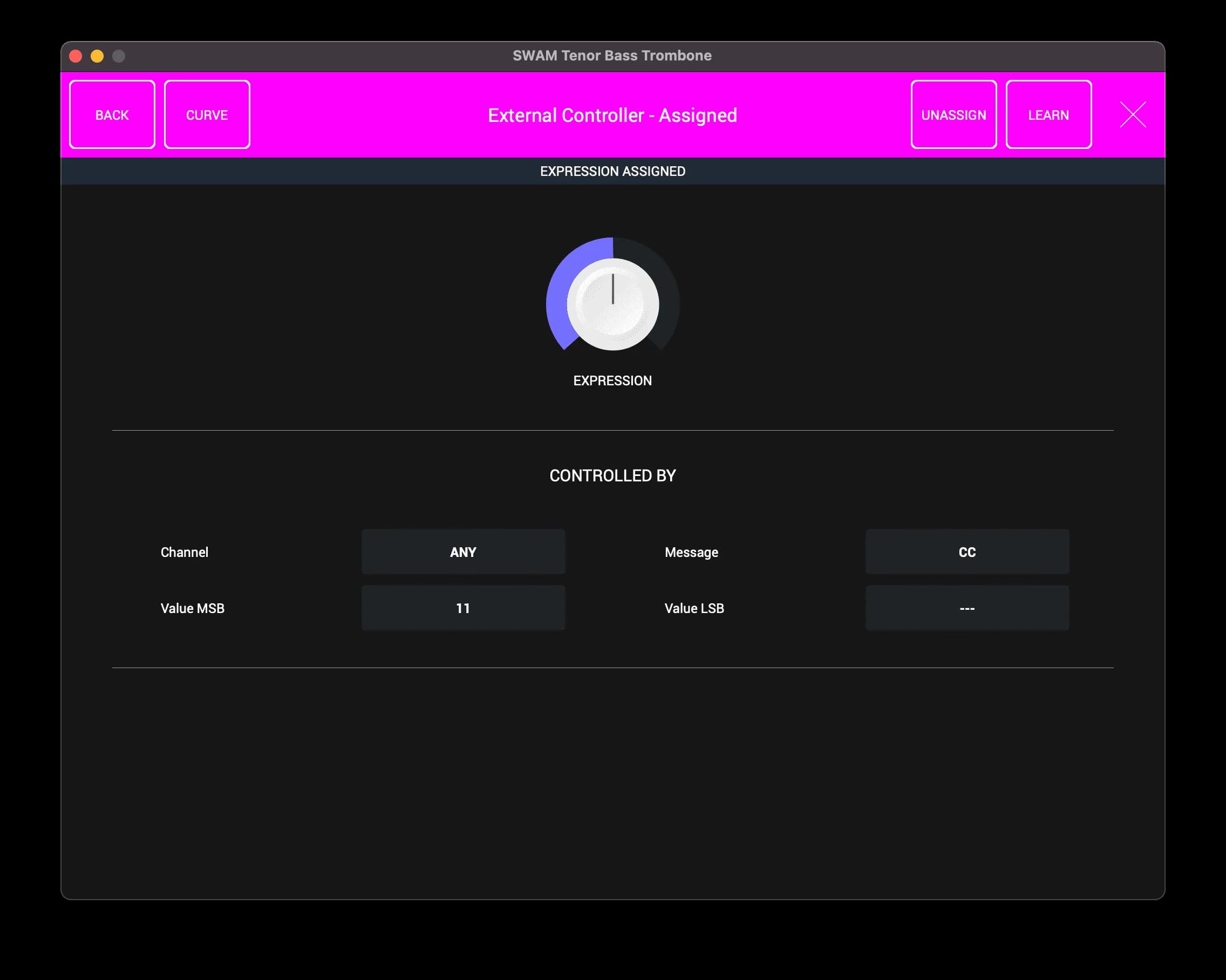The image size is (1226, 980).
Task: Click the Expression knob
Action: (612, 304)
